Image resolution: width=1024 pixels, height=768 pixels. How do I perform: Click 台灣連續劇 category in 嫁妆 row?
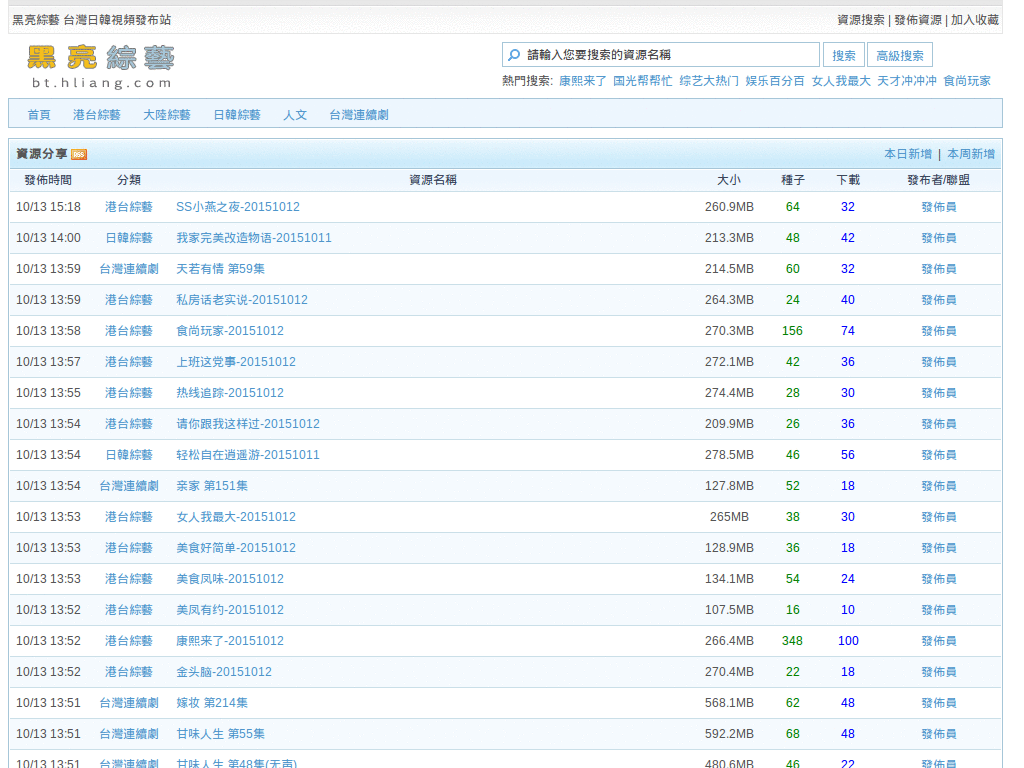pos(129,703)
